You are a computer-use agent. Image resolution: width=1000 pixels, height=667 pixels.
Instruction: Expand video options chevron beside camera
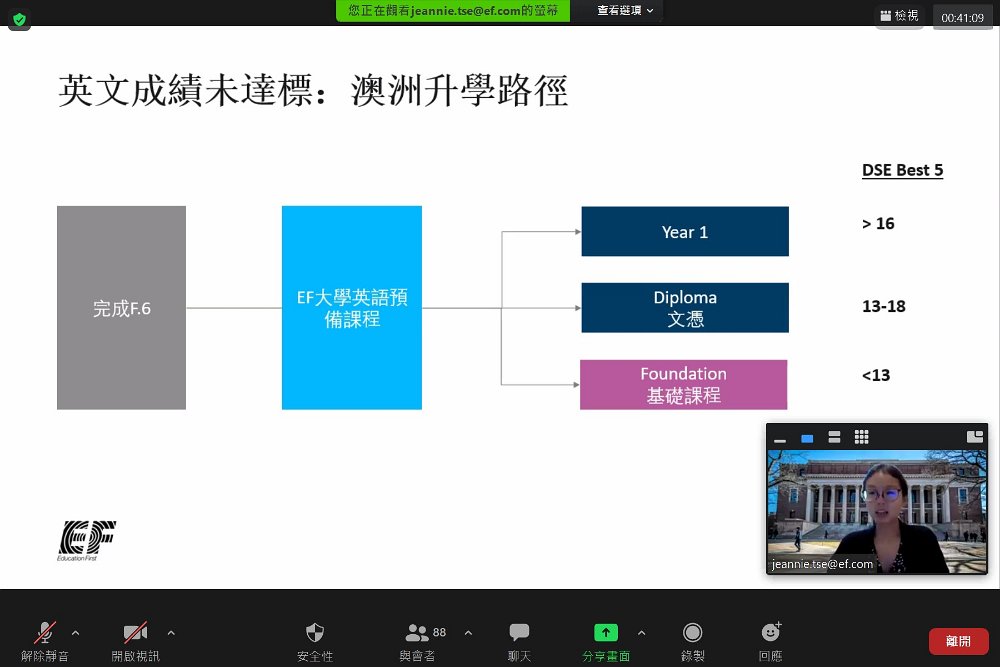pyautogui.click(x=171, y=633)
